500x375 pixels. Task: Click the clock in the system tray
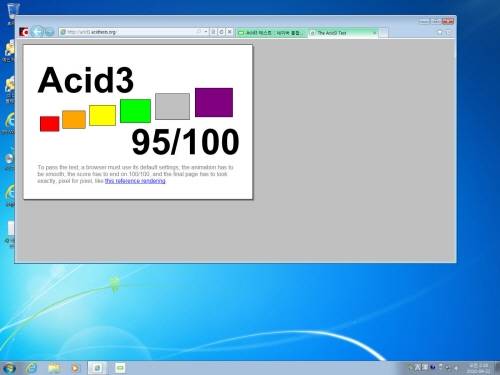pos(478,368)
